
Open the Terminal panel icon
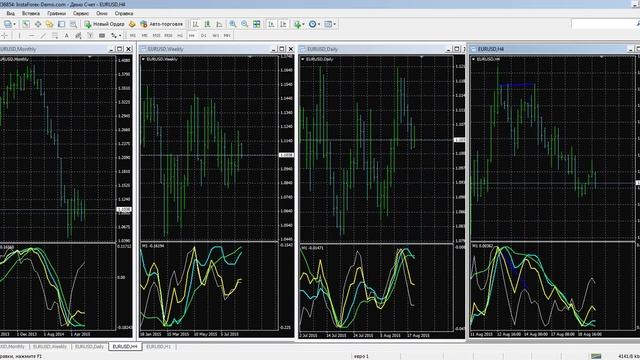point(61,24)
